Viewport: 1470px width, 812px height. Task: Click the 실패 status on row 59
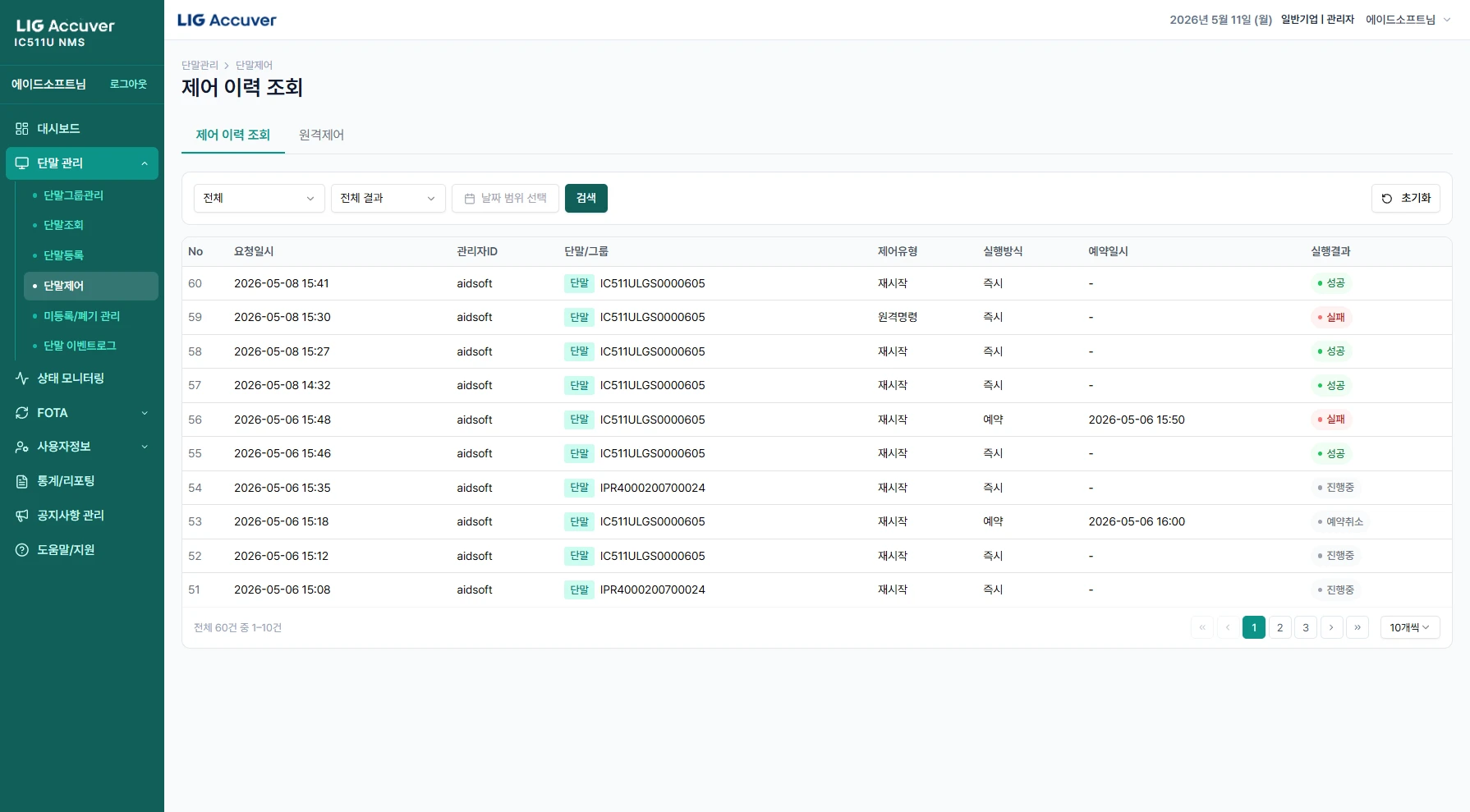coord(1331,317)
